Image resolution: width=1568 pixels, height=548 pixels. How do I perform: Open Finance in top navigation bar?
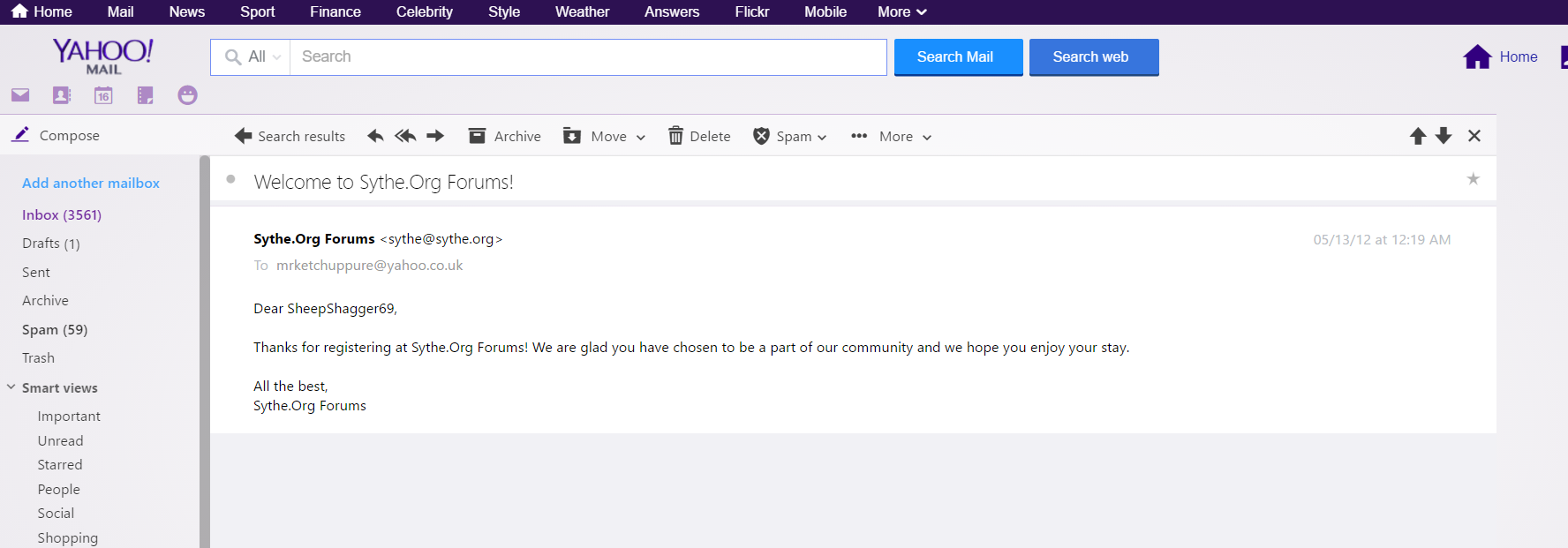pos(335,11)
